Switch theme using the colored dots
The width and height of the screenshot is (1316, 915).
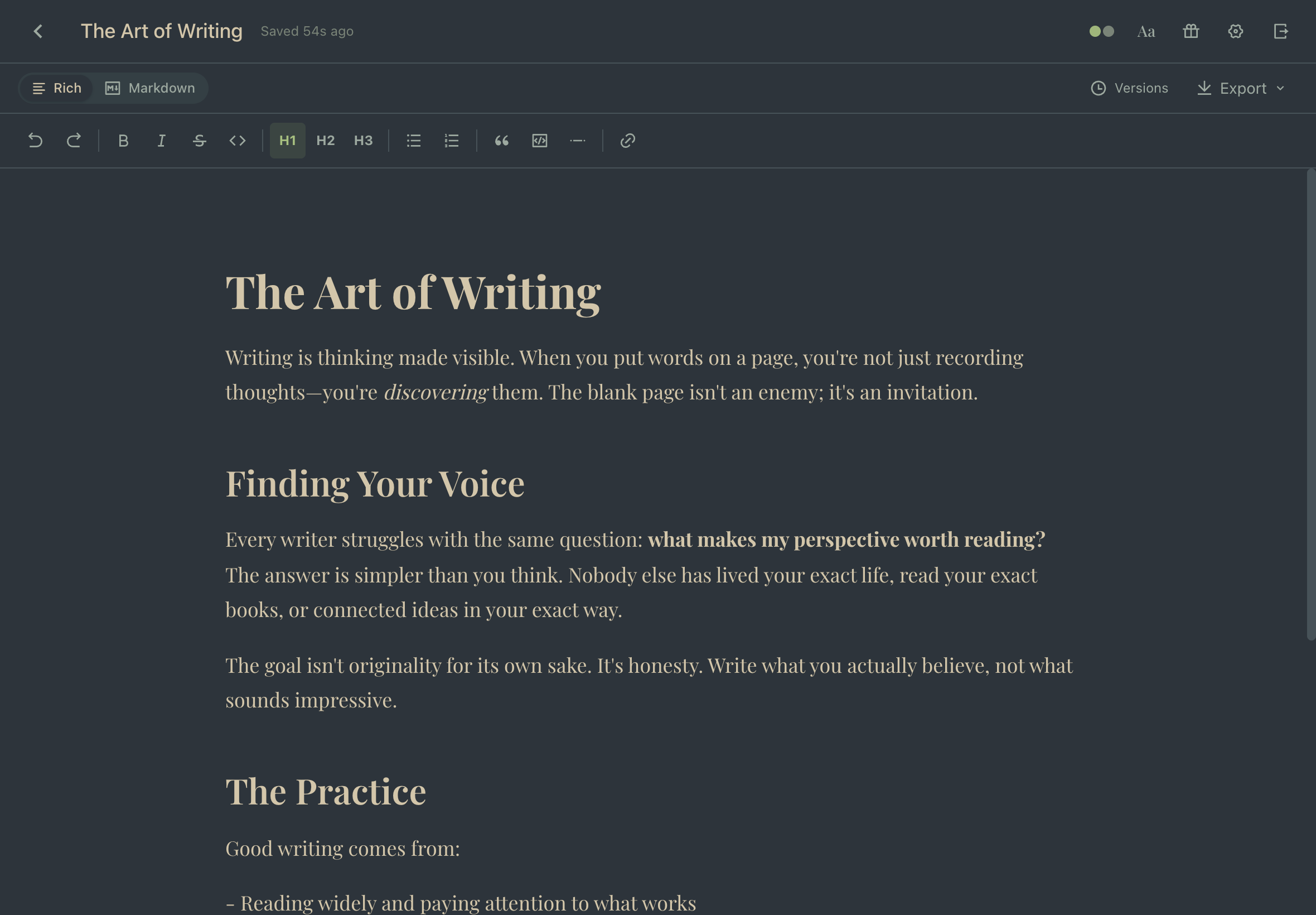pos(1101,32)
